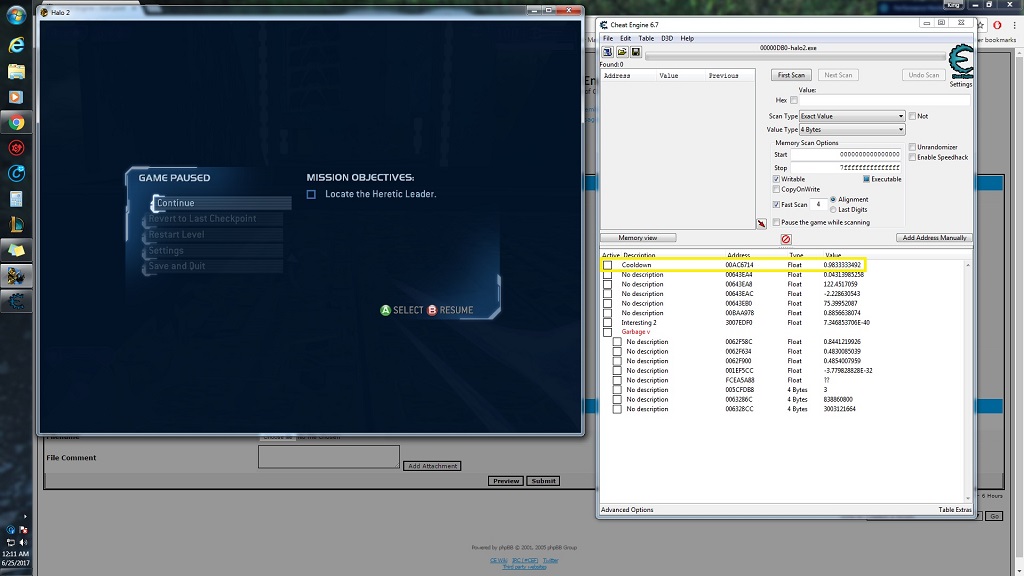Click the red clear list icon

pos(786,239)
